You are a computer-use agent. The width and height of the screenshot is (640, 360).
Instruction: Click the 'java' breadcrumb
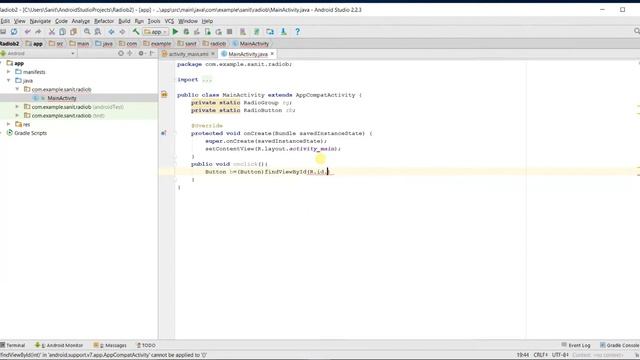(x=104, y=44)
